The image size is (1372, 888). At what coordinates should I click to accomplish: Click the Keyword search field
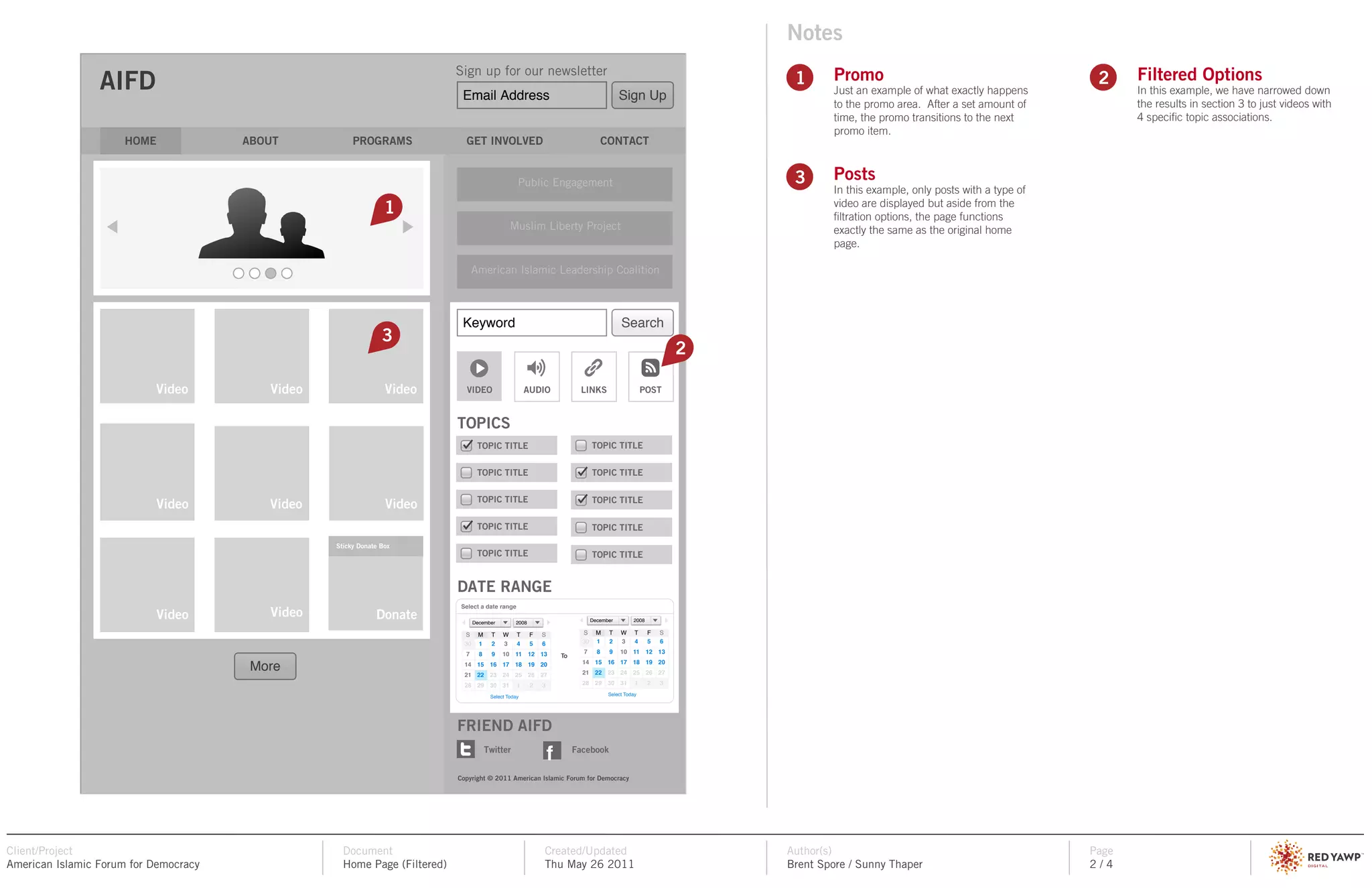[531, 322]
